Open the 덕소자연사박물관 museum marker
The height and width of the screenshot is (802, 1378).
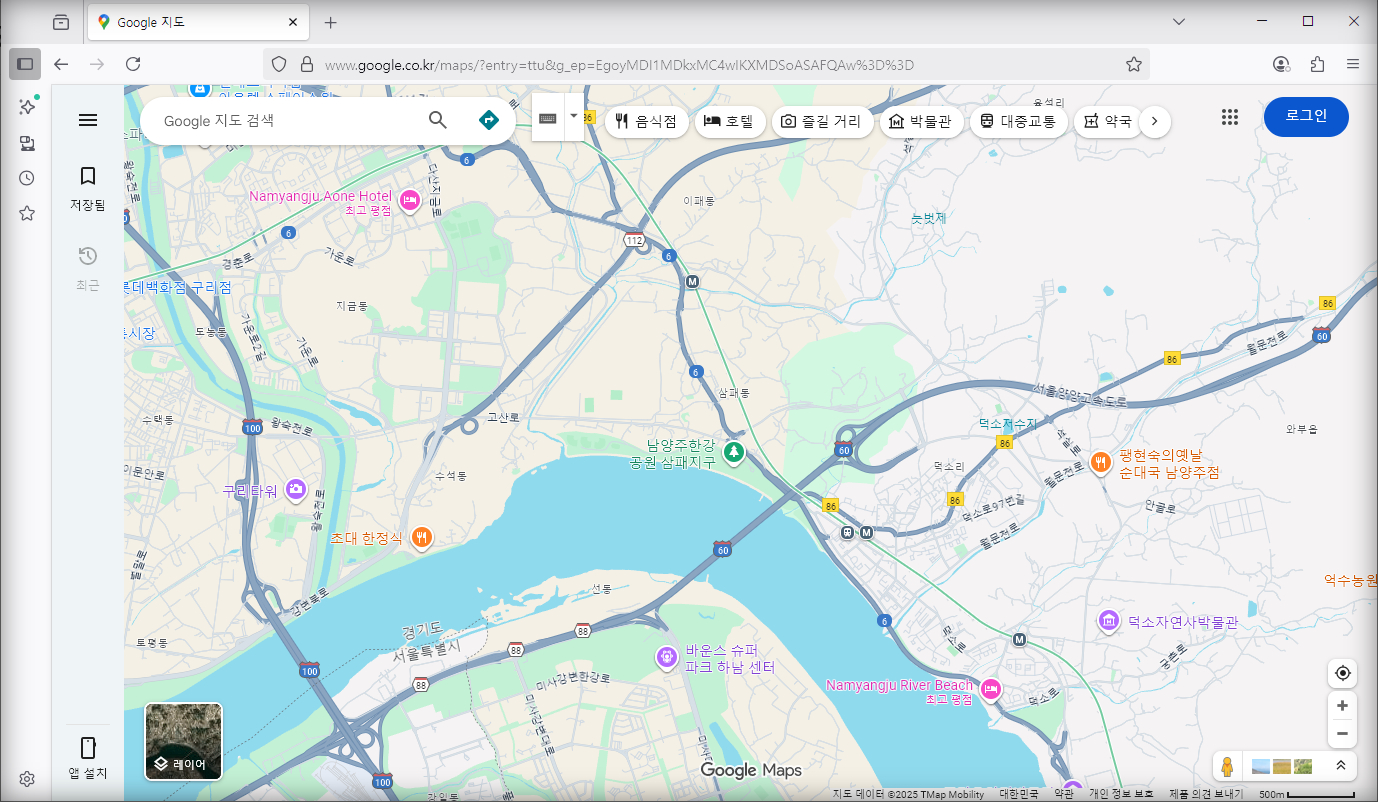coord(1108,621)
